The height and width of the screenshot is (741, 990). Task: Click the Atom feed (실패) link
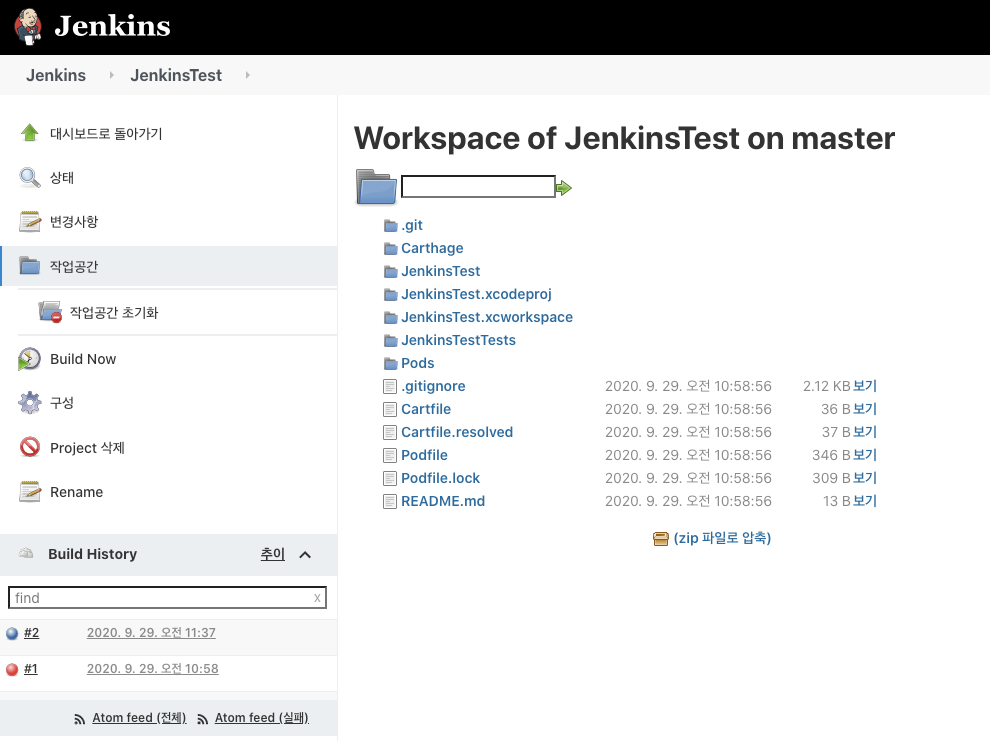pos(261,718)
